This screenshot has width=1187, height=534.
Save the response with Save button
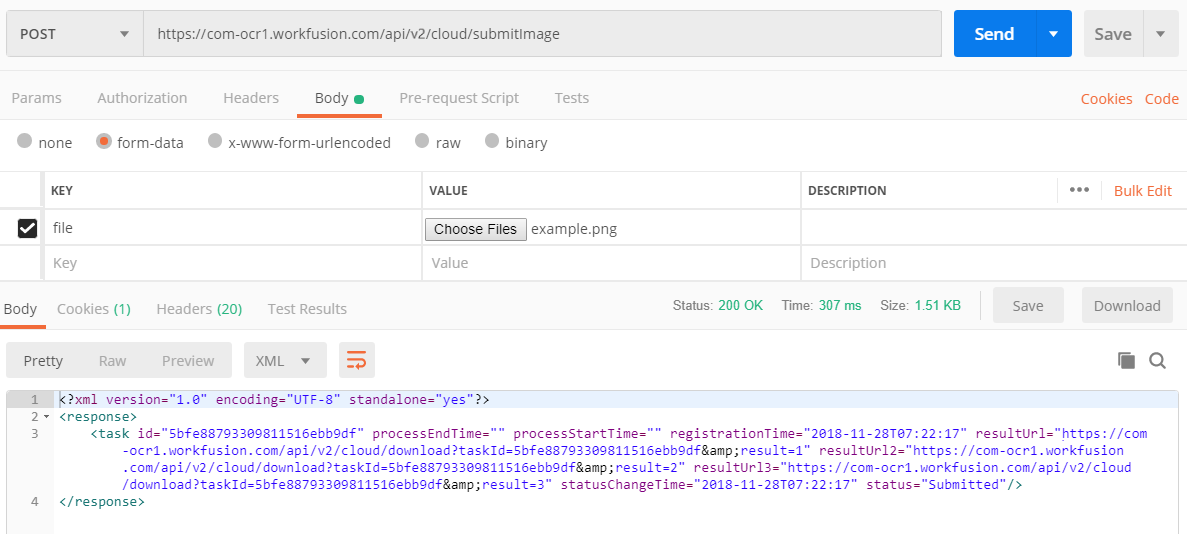pyautogui.click(x=1028, y=305)
